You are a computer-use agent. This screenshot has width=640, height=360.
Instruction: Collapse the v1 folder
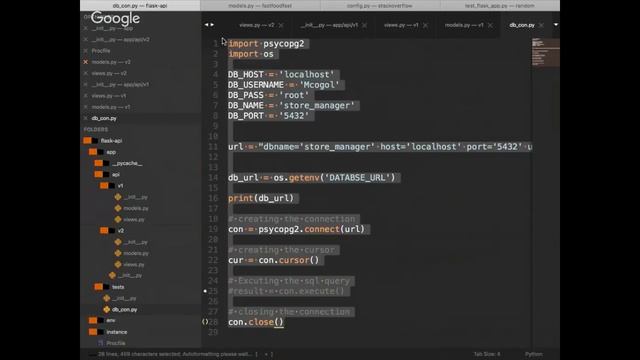(108, 185)
